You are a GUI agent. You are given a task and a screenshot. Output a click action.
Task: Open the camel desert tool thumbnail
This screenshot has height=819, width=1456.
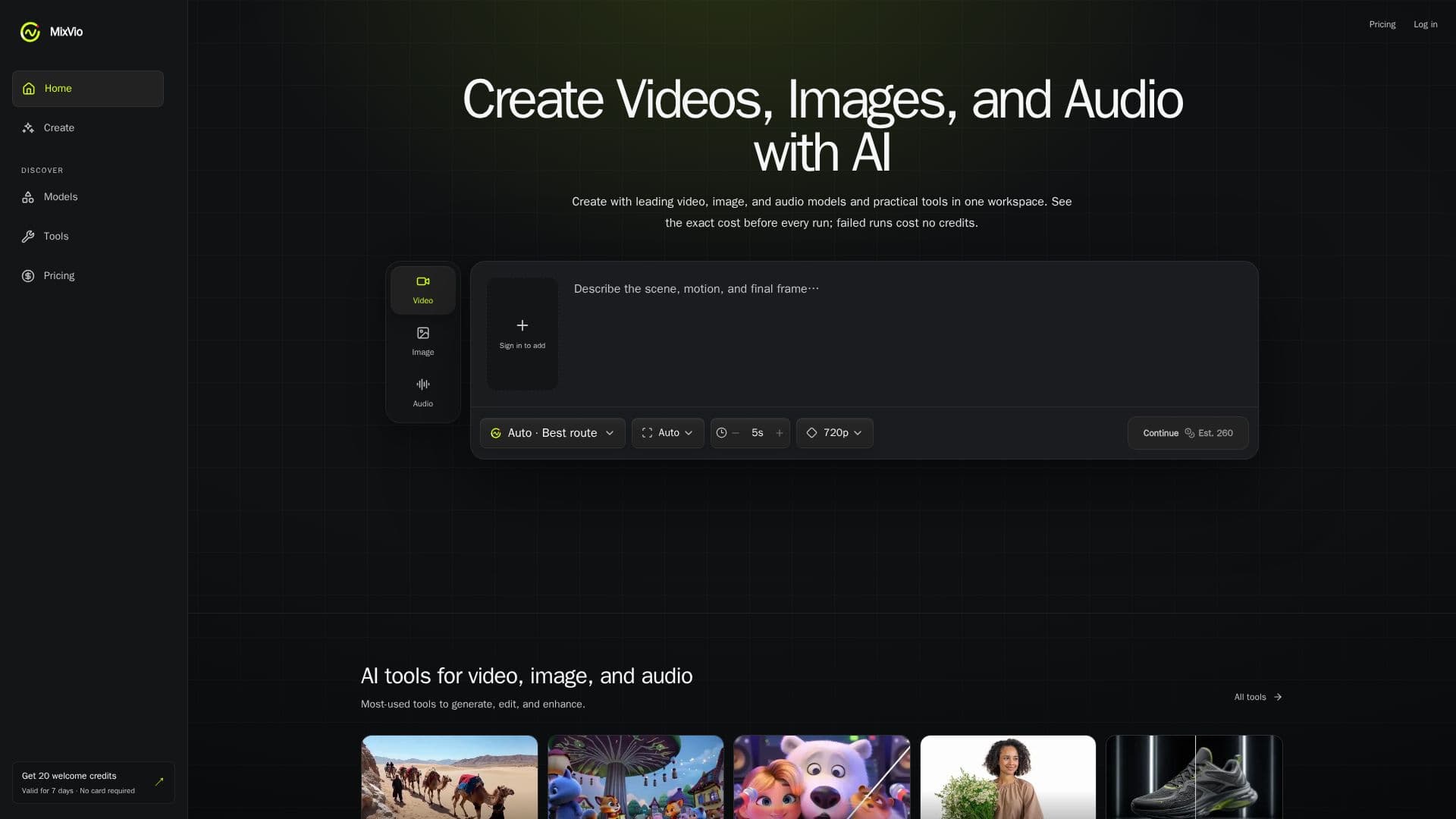tap(450, 777)
